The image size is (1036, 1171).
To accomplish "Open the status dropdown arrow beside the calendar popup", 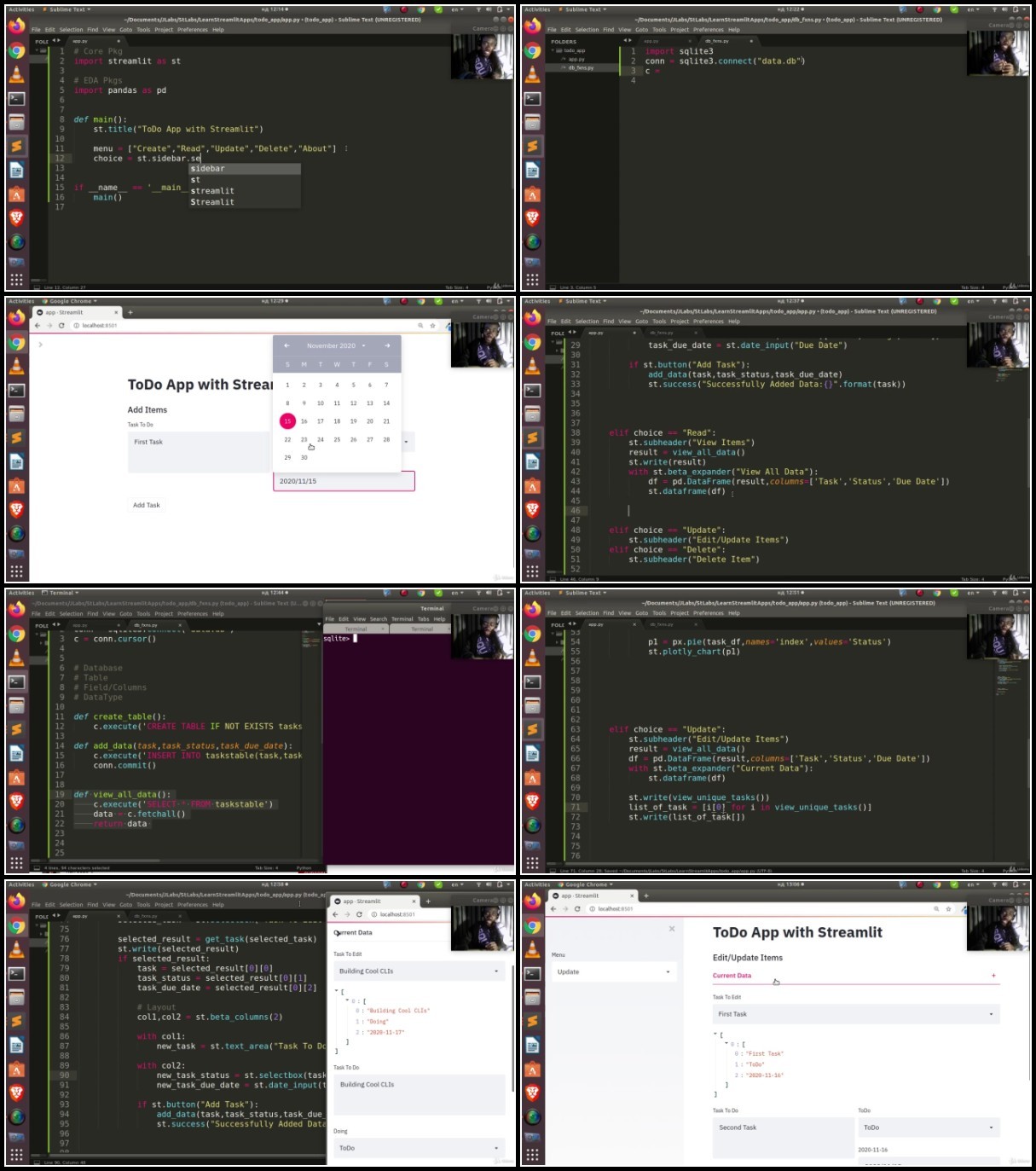I will coord(406,442).
